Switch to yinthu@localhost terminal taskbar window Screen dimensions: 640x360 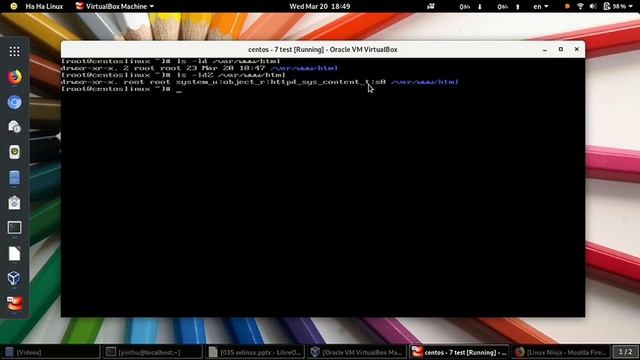coord(153,352)
